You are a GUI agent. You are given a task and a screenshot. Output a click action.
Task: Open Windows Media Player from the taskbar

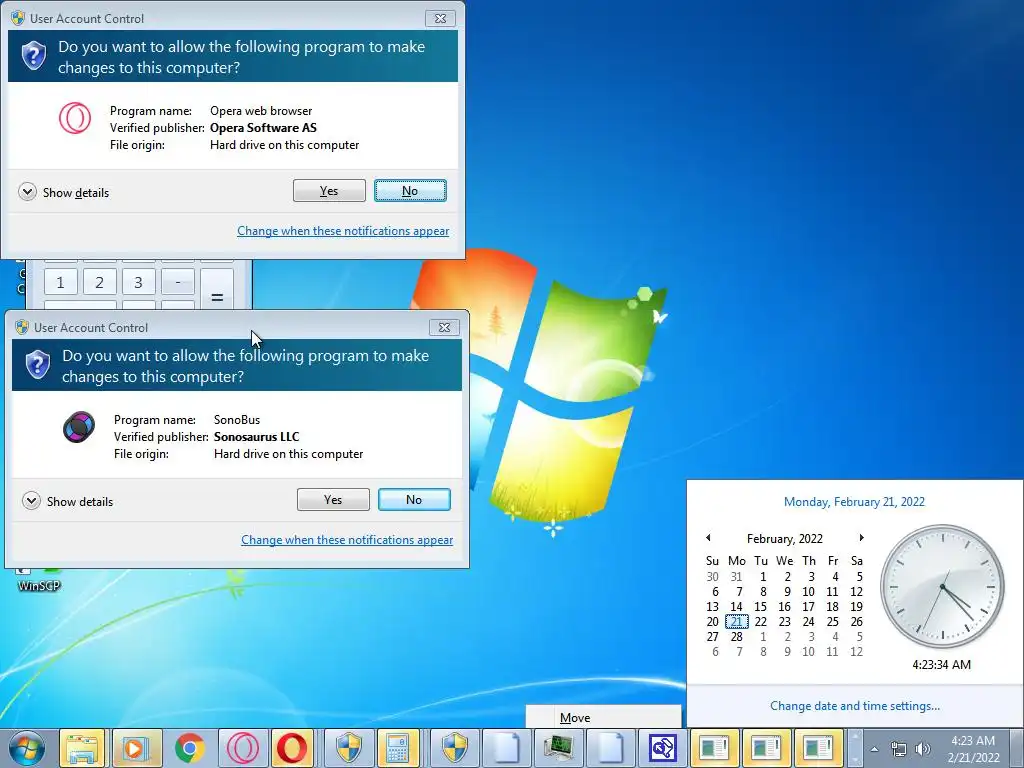click(x=136, y=748)
